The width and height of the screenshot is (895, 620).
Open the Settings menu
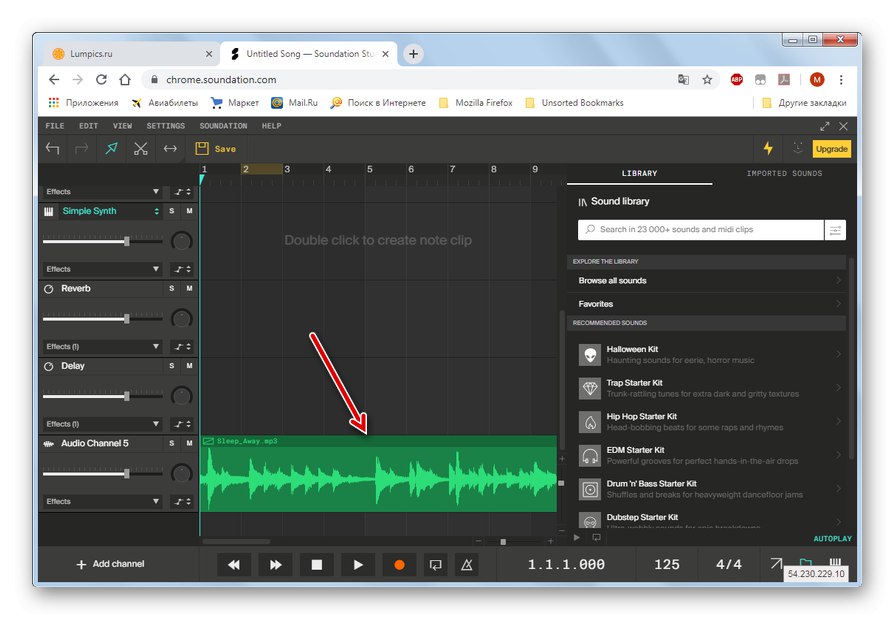[x=165, y=126]
